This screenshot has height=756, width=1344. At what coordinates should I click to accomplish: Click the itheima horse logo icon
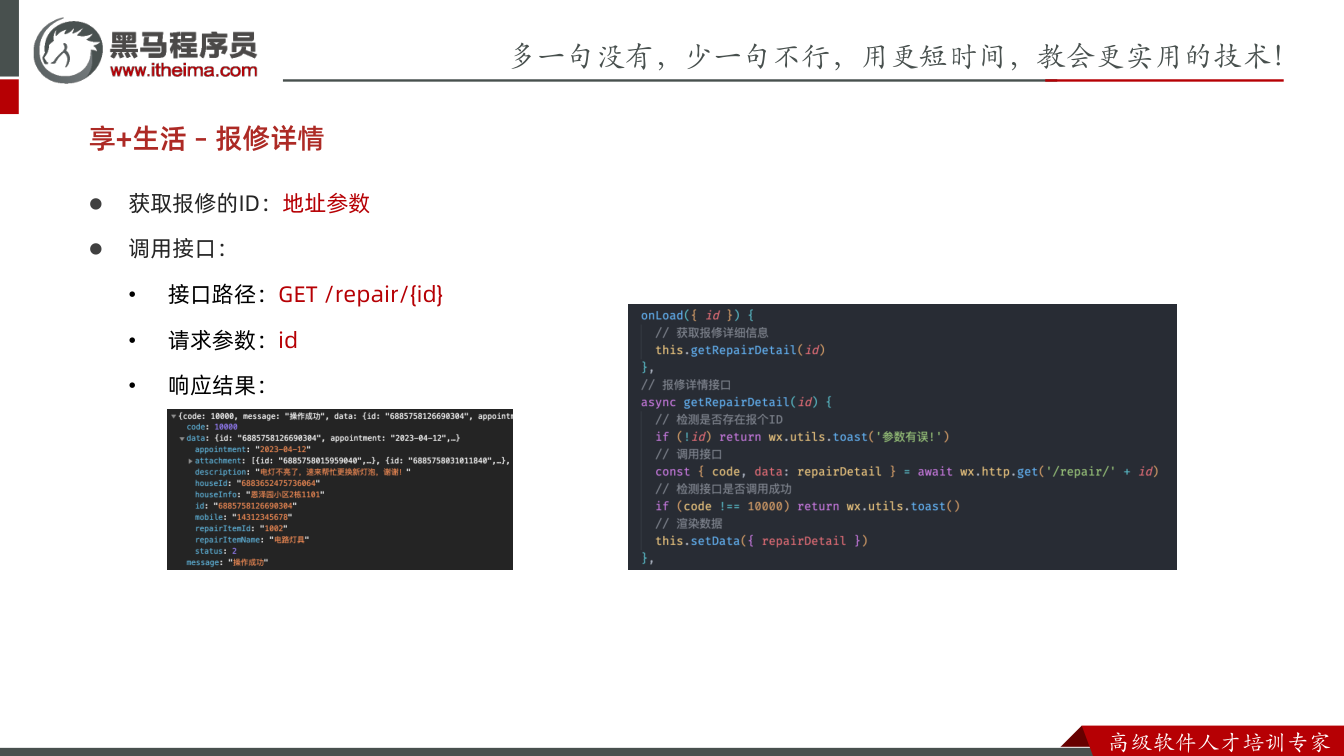tap(67, 50)
